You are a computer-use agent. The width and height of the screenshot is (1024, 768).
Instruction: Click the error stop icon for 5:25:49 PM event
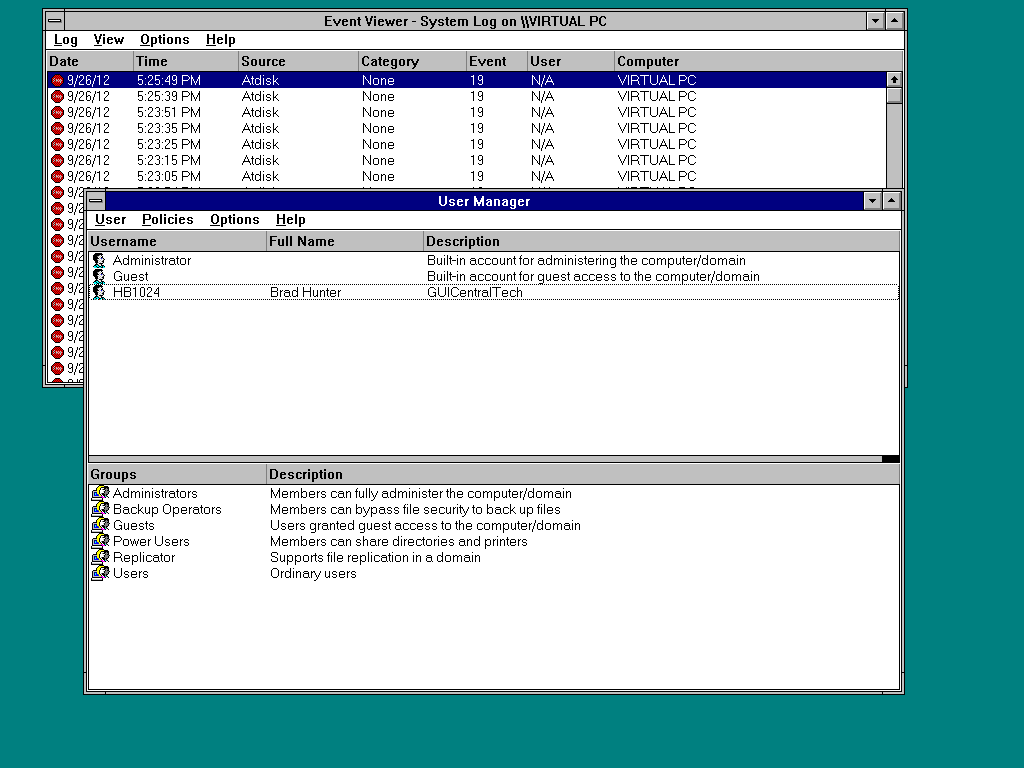(x=57, y=80)
